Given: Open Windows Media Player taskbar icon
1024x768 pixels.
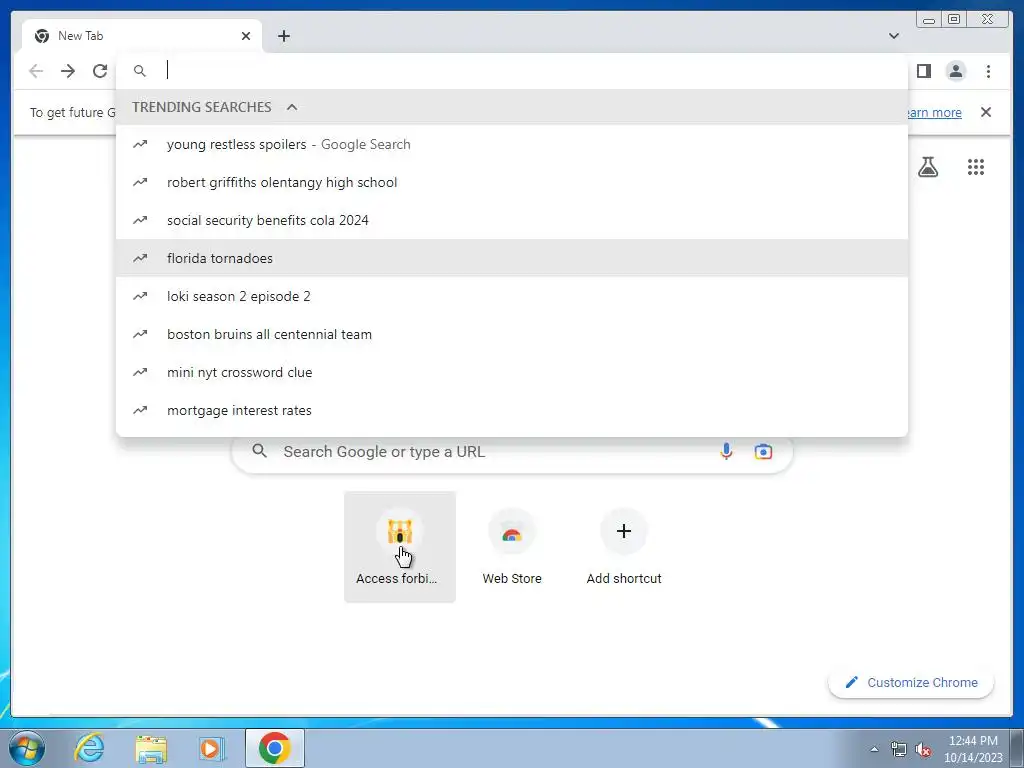Looking at the screenshot, I should pyautogui.click(x=210, y=748).
